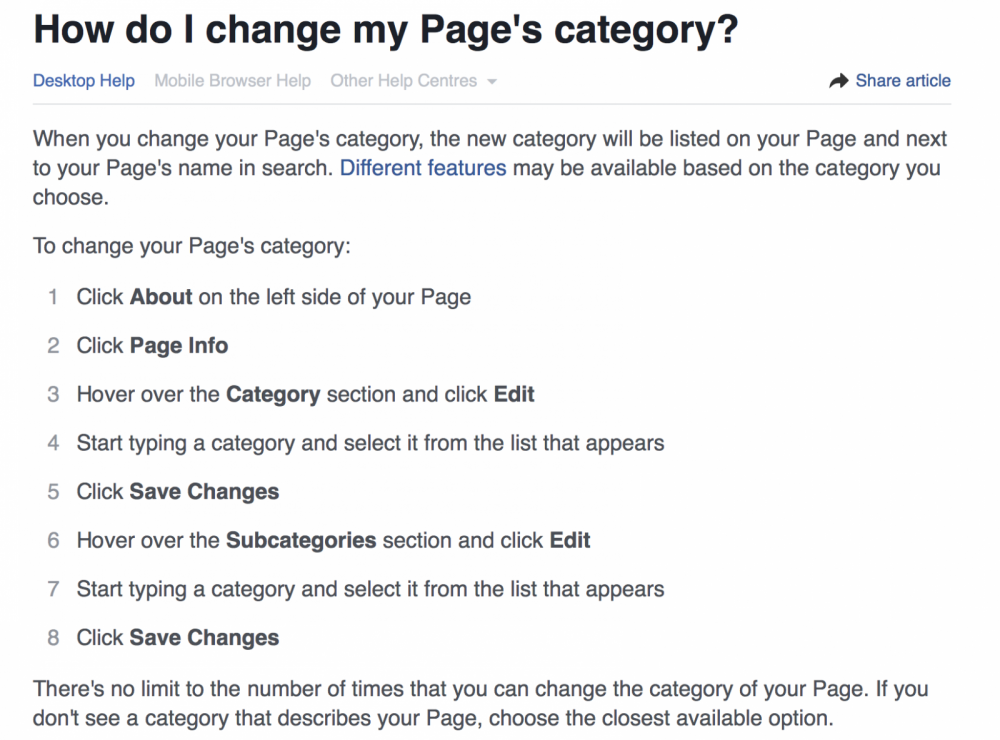The width and height of the screenshot is (1000, 740).
Task: Click the "To change your Page's category:" line
Action: coord(191,246)
